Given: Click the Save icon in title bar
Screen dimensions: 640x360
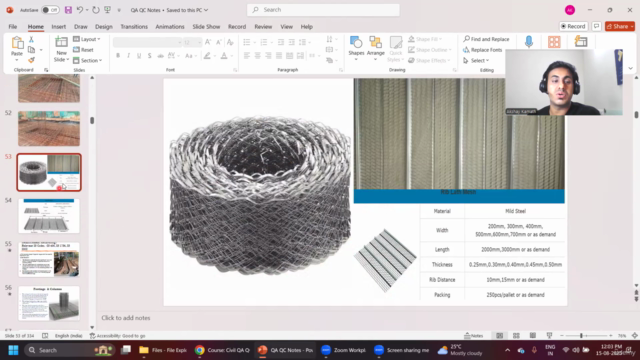Looking at the screenshot, I should 68,10.
